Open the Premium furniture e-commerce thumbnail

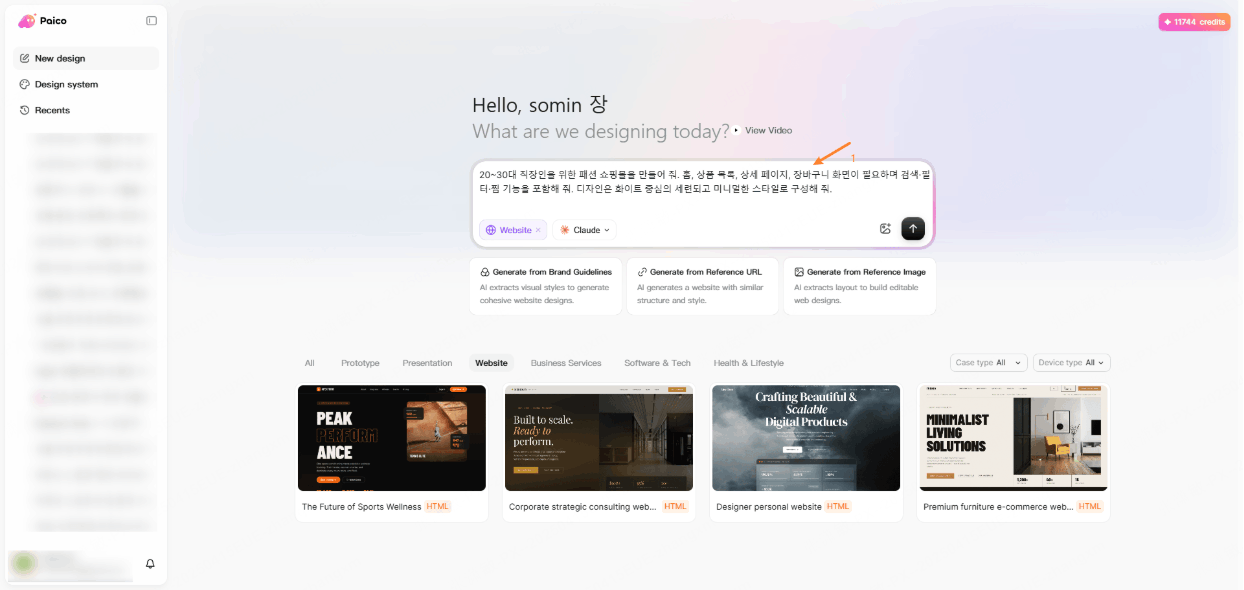coord(1013,438)
